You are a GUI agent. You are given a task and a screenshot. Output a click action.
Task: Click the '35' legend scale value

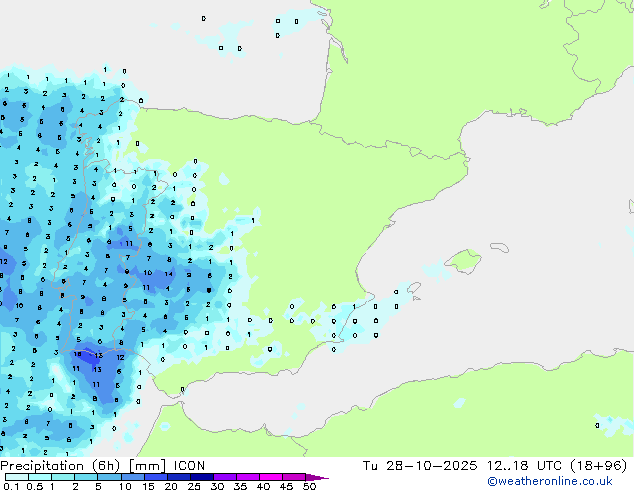pyautogui.click(x=240, y=486)
